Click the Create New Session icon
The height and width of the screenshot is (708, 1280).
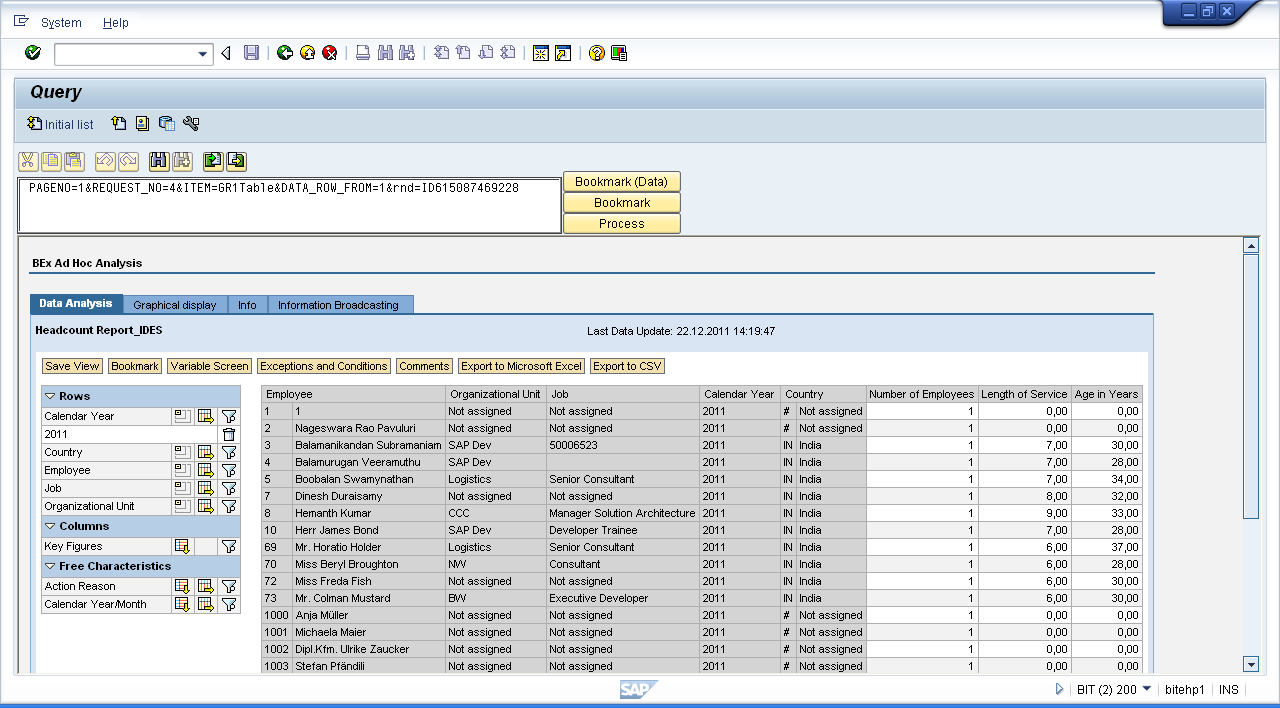pyautogui.click(x=540, y=53)
